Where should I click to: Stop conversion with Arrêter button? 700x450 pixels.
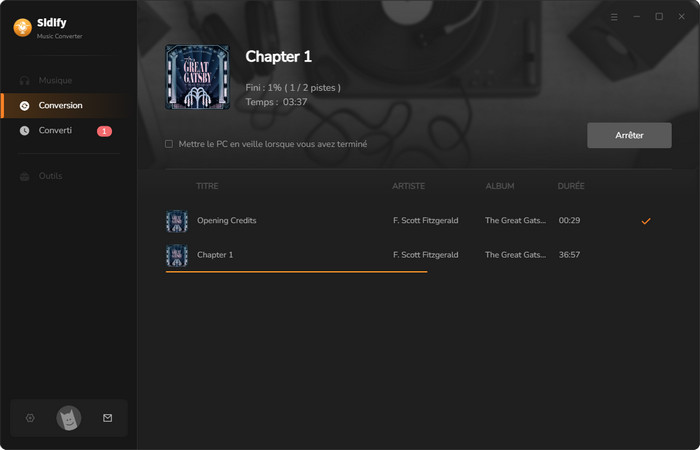point(629,135)
